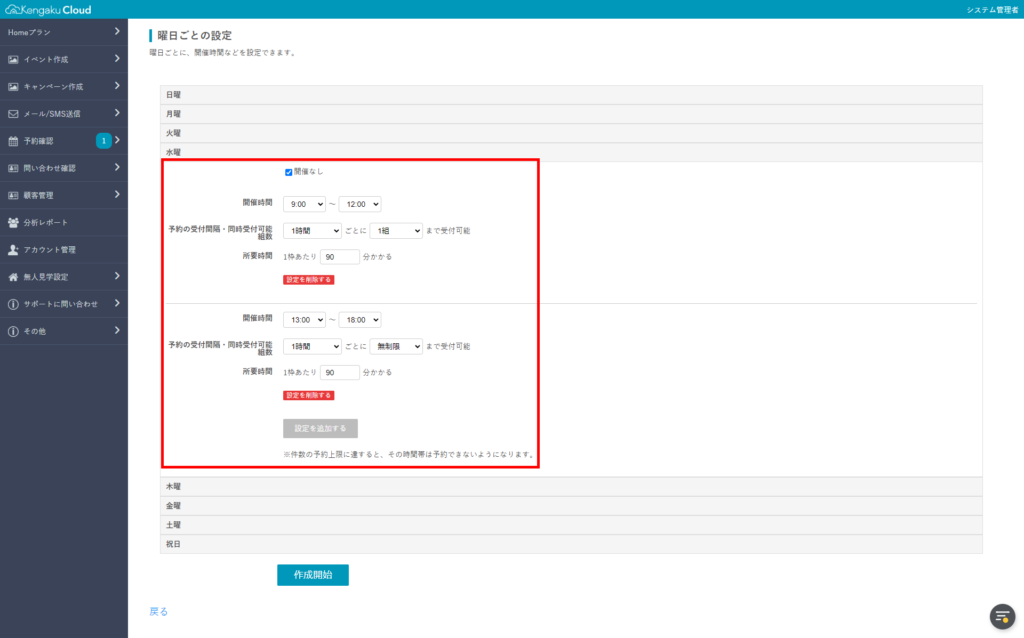Click the その他 info icon

point(13,332)
